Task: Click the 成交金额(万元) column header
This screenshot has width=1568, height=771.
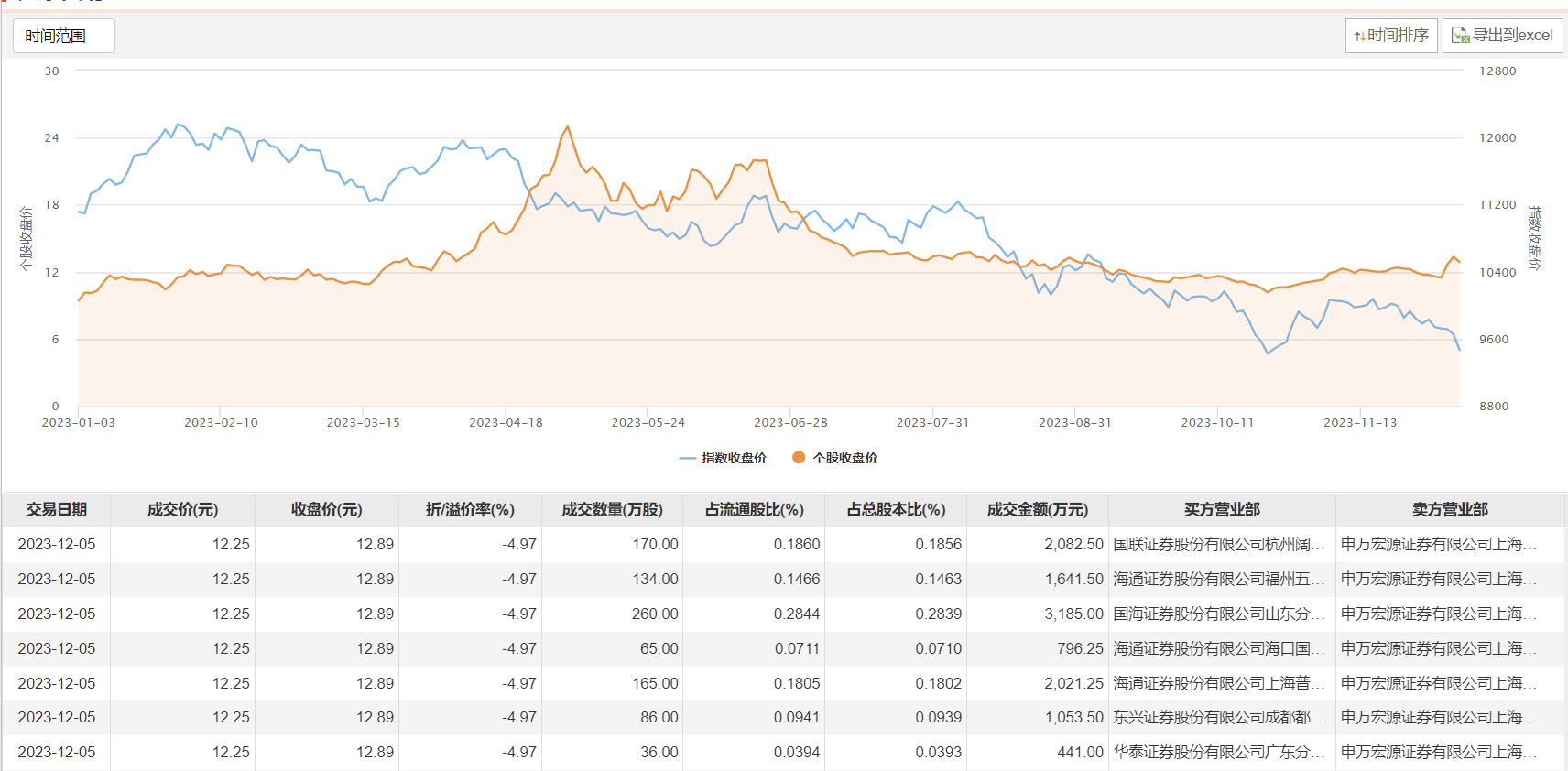Action: 1037,509
